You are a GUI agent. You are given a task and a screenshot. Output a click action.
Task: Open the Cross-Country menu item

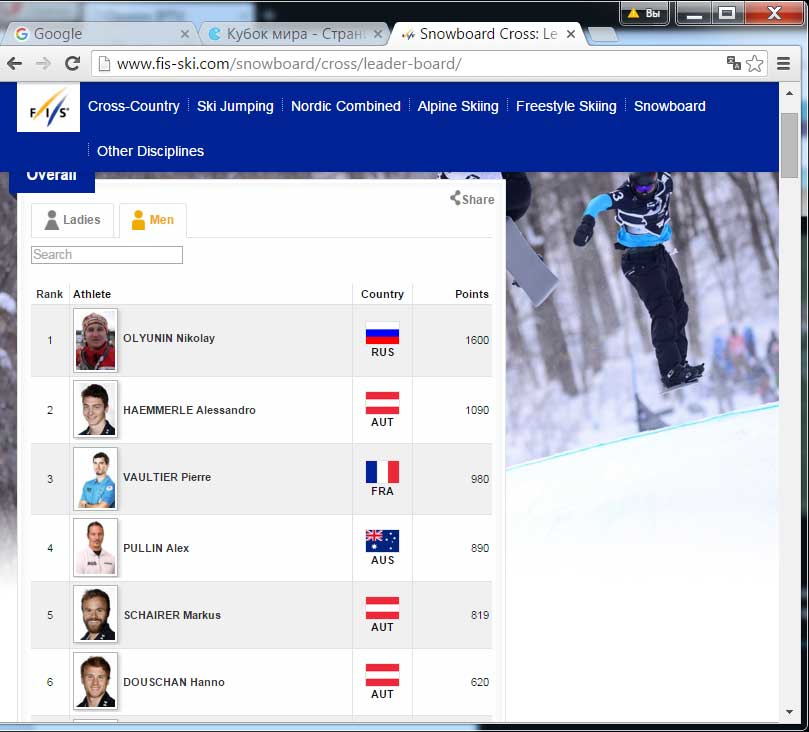click(x=134, y=106)
